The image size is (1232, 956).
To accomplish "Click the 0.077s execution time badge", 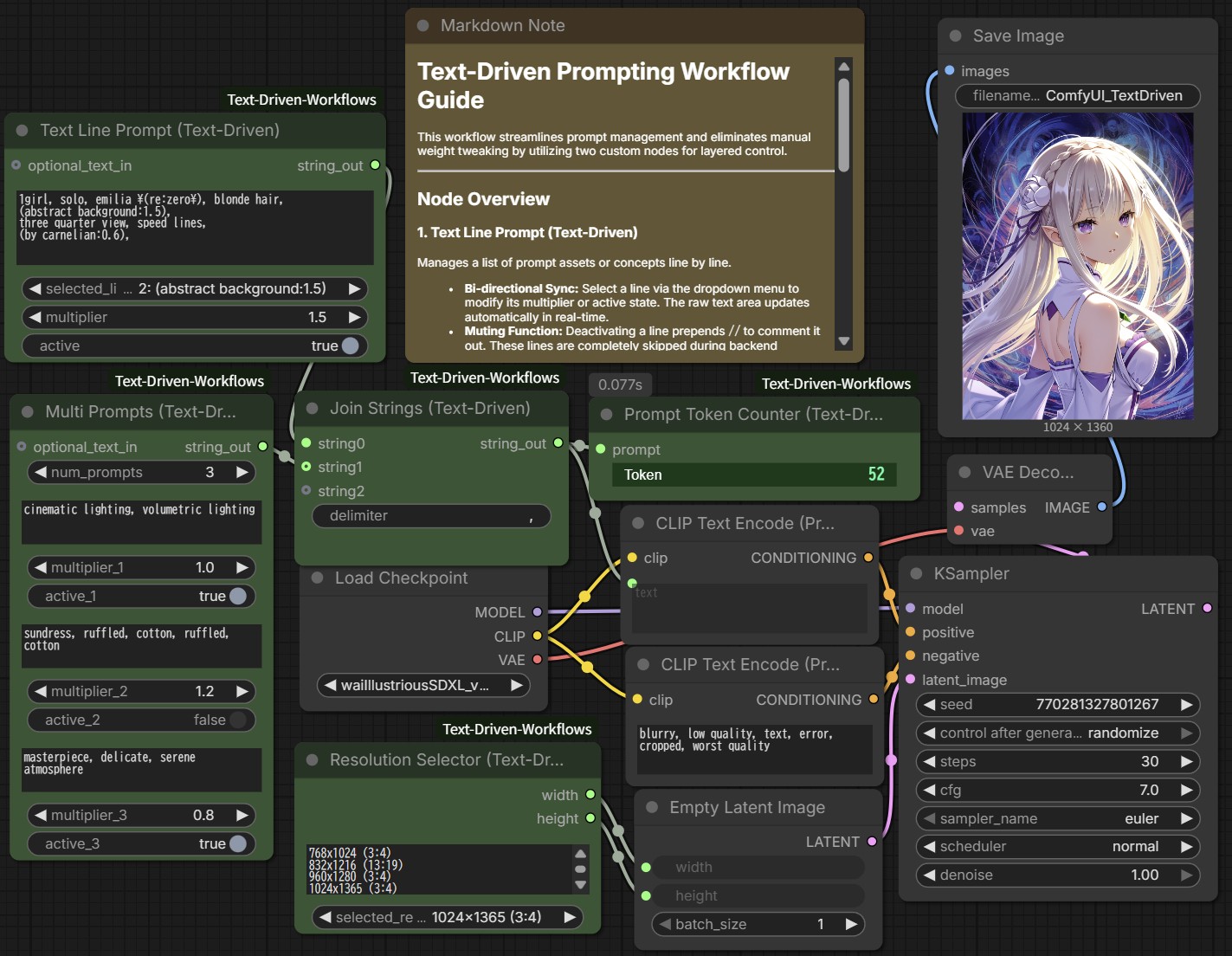I will [x=621, y=384].
